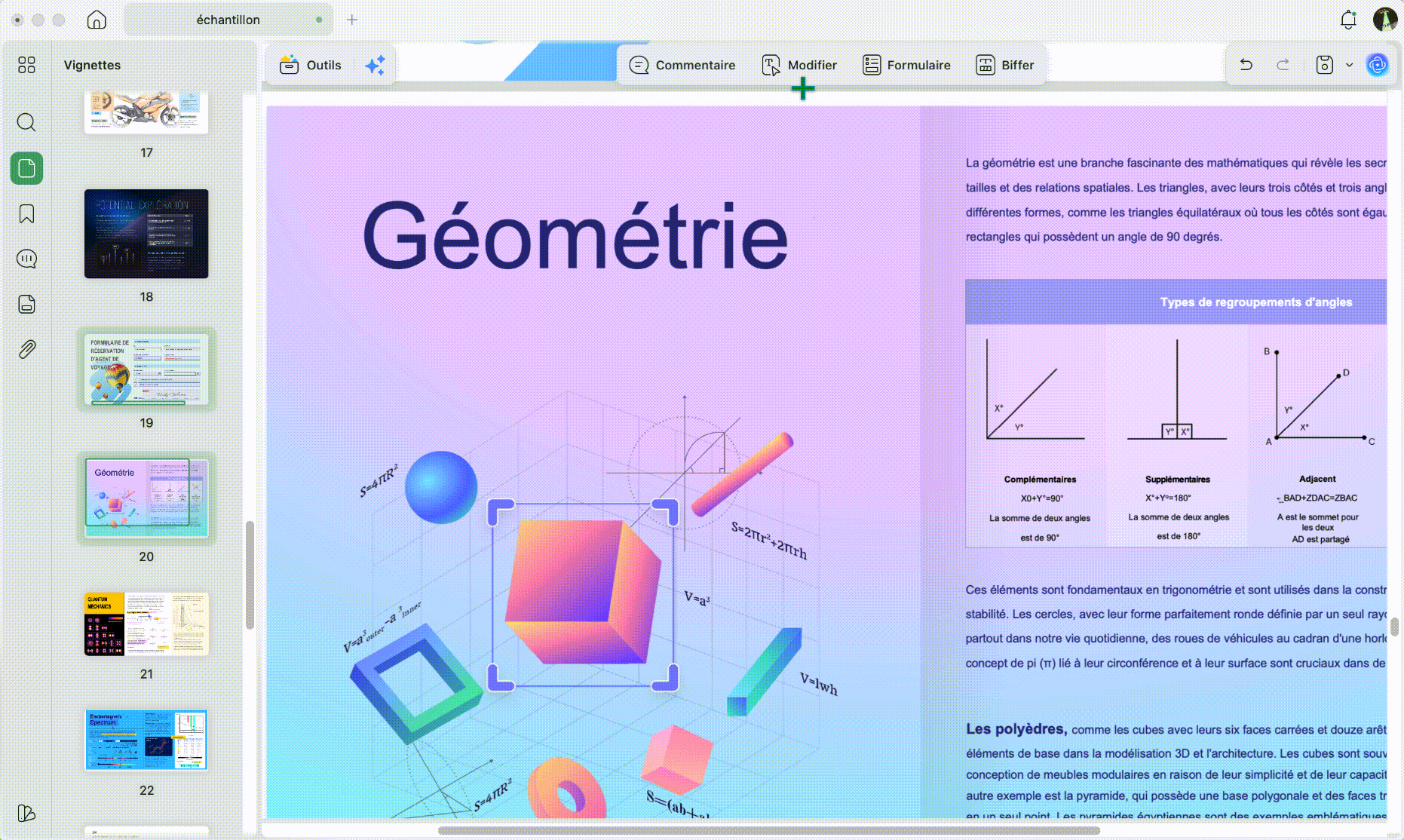Open the attachments paperclip panel

click(26, 349)
